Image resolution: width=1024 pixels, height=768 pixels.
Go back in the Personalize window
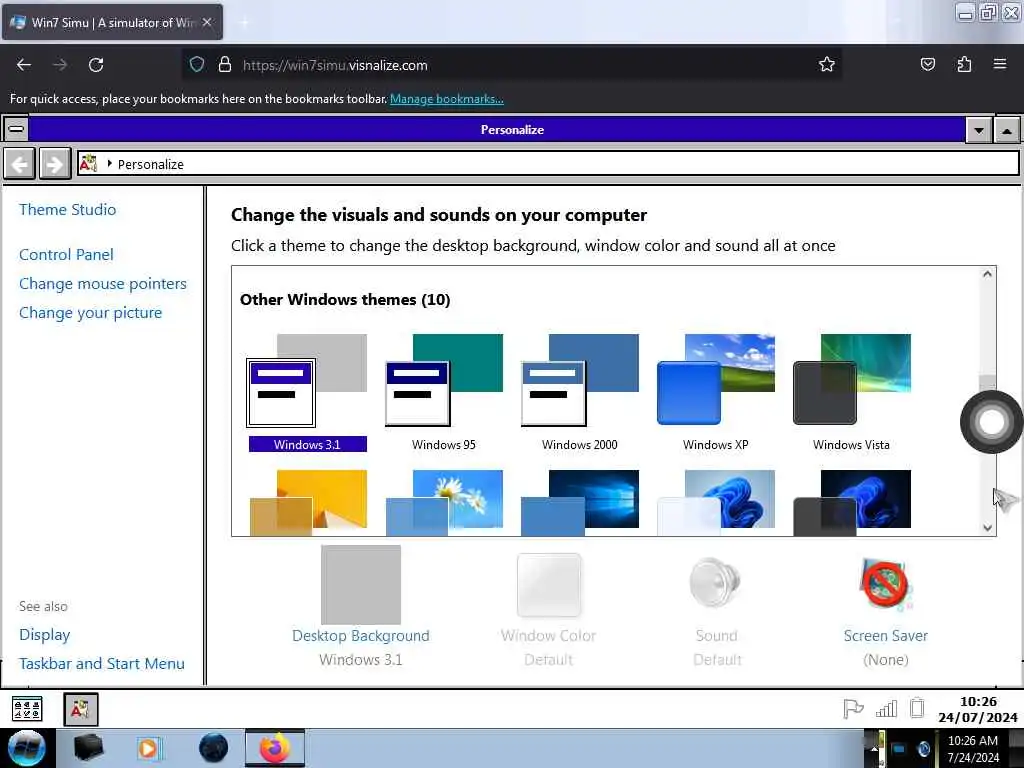(x=20, y=163)
